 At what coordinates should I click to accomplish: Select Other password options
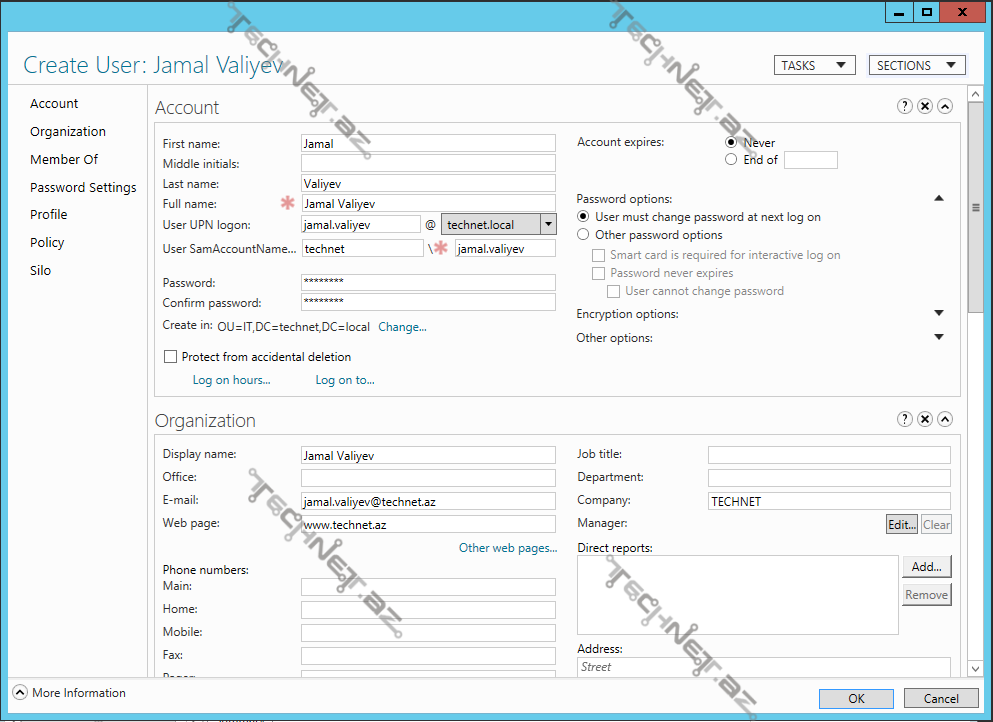pos(582,234)
